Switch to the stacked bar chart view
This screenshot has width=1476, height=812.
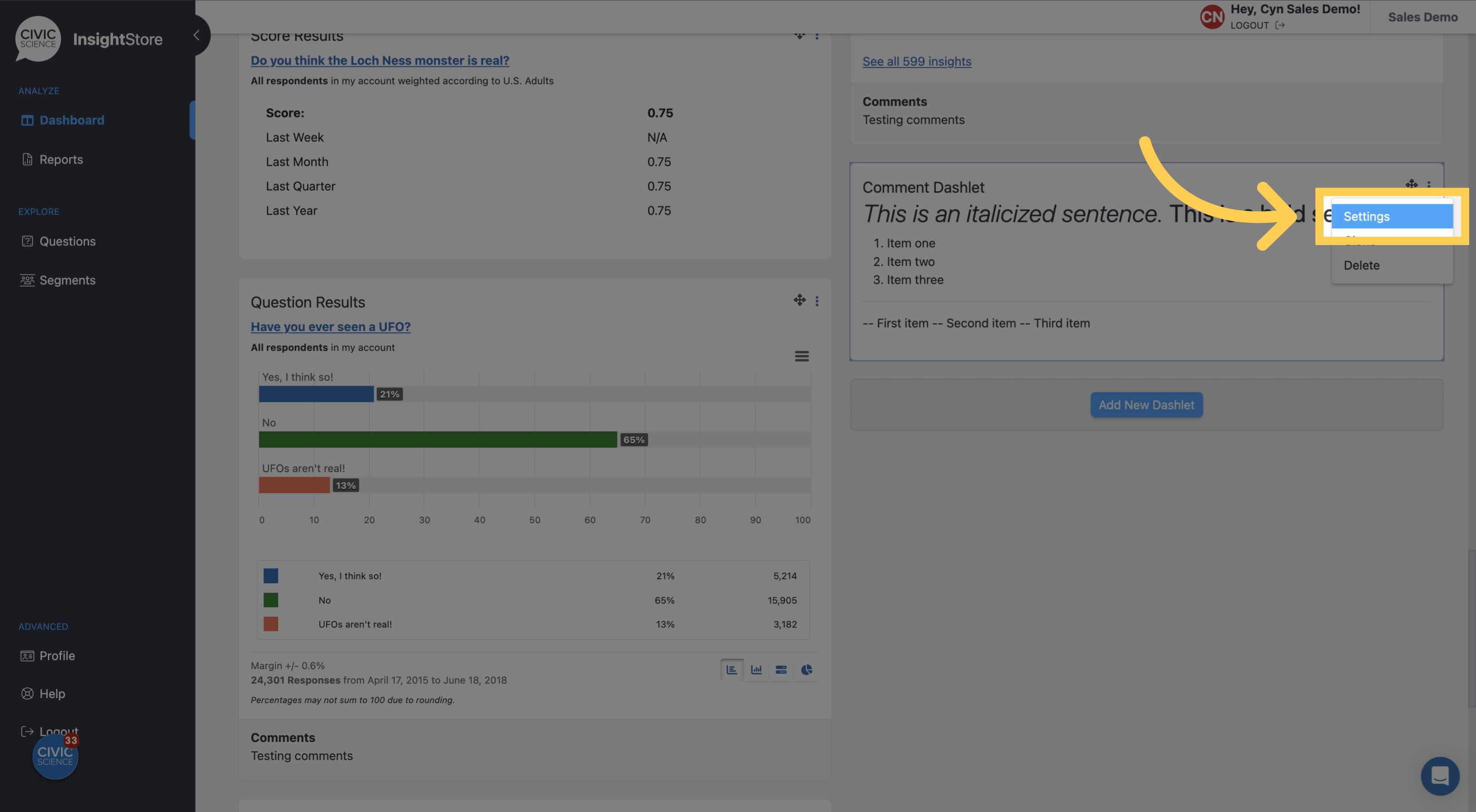(x=781, y=670)
